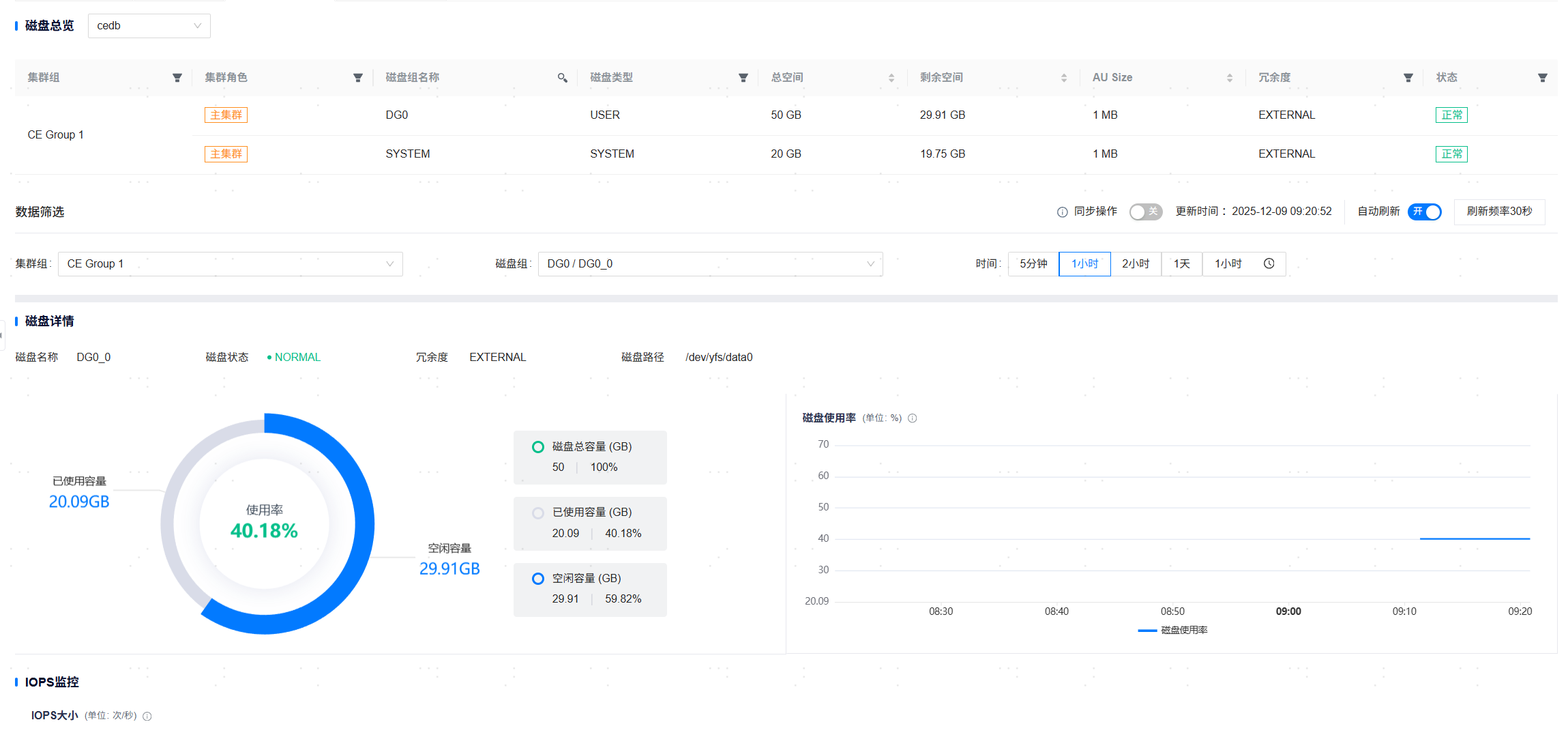The width and height of the screenshot is (1568, 735).
Task: Sort table by 总空间 column
Action: [x=891, y=78]
